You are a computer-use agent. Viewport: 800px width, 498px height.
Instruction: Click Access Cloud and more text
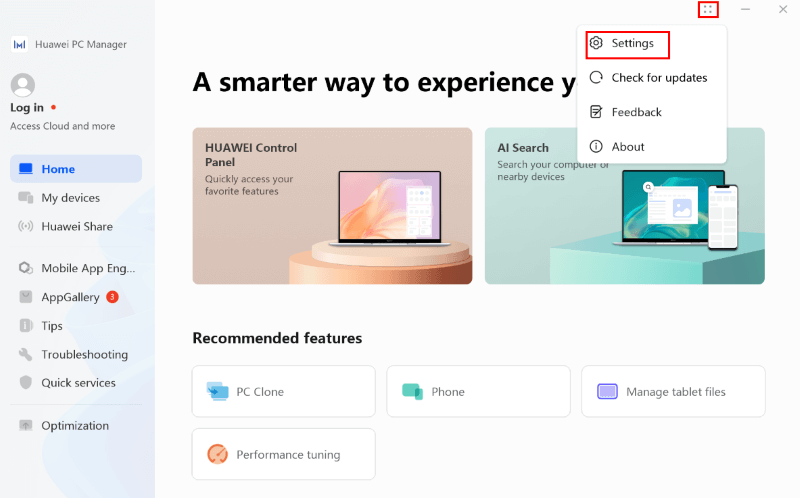[63, 126]
